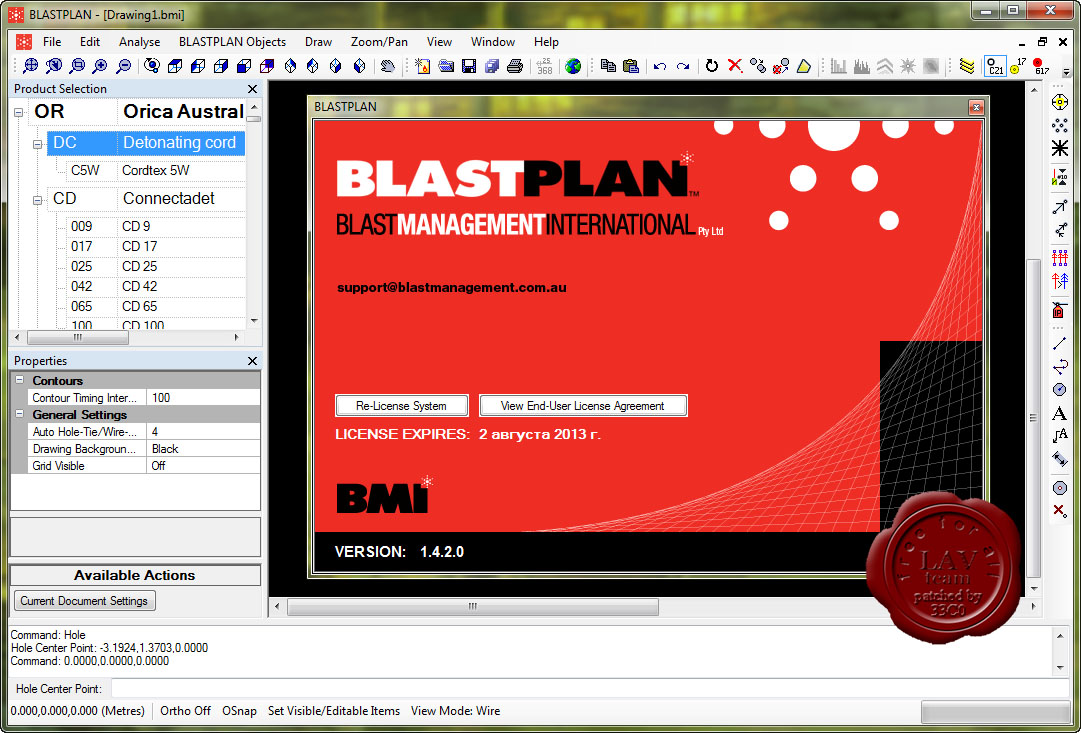Select the black asterisk tool
The height and width of the screenshot is (733, 1081).
coord(1060,148)
